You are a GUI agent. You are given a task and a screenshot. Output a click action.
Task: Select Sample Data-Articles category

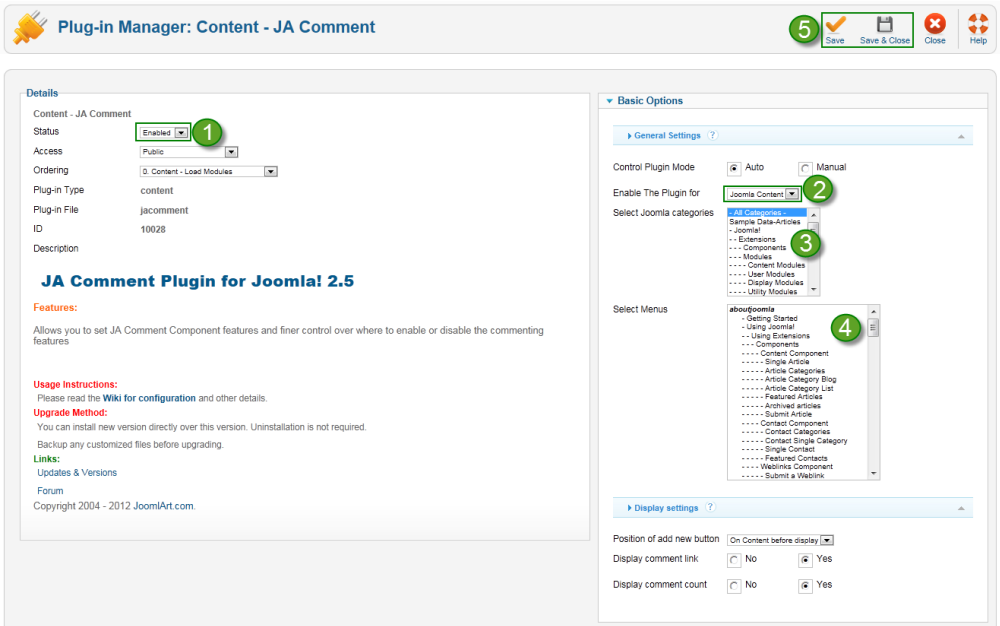click(x=765, y=222)
